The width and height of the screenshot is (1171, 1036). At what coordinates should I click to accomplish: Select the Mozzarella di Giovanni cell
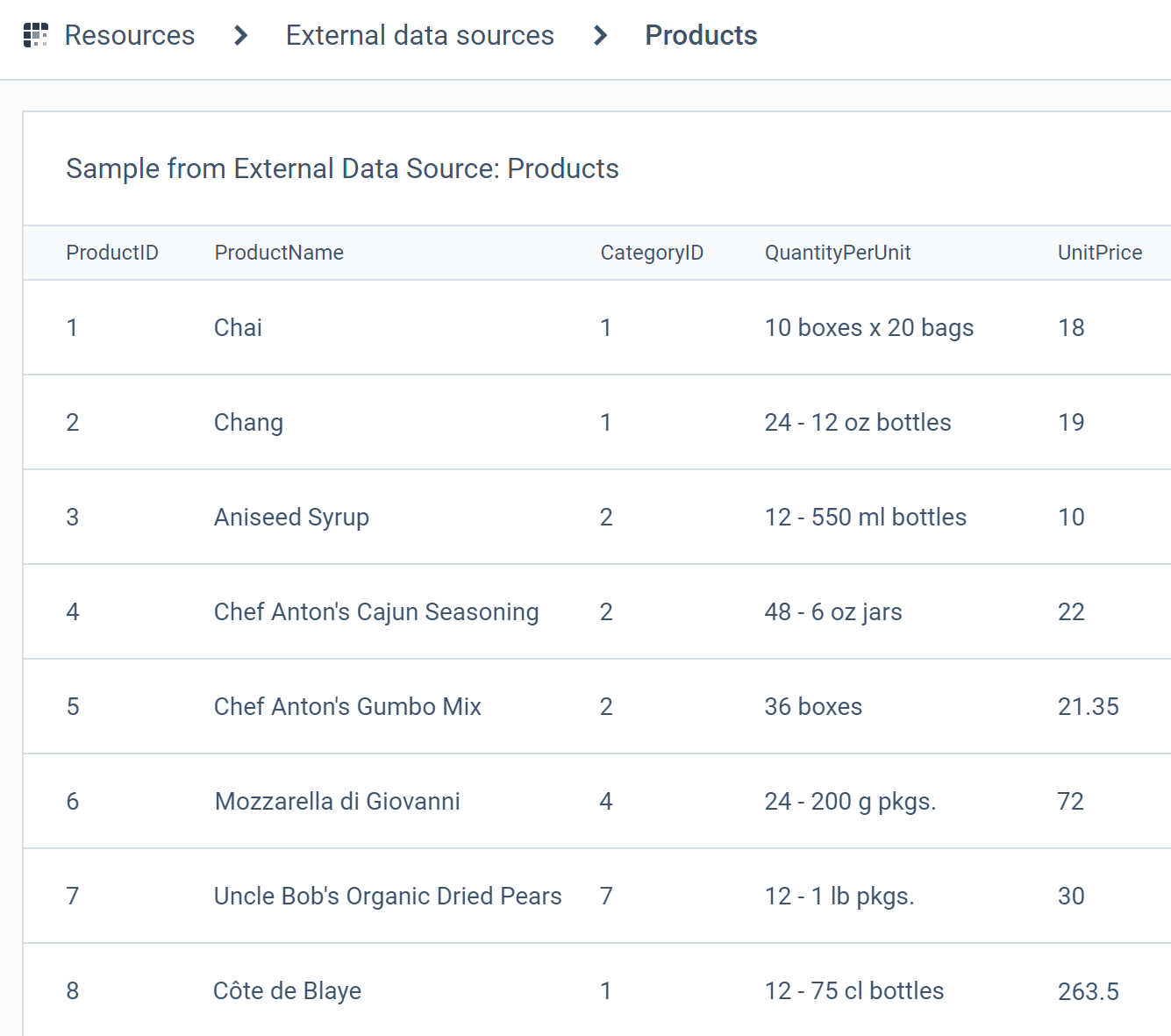pos(337,801)
